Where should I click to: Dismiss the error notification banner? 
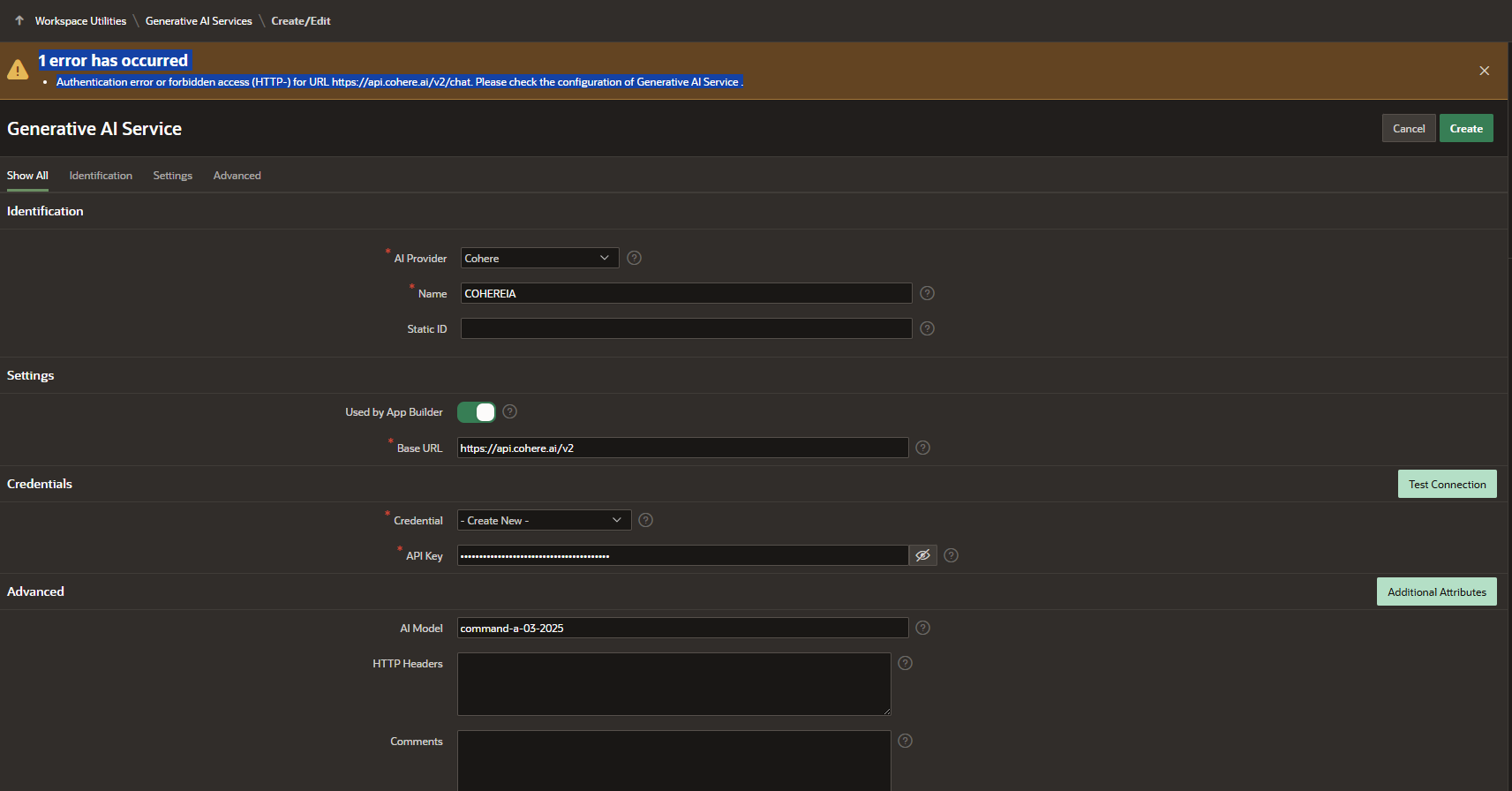[1484, 71]
